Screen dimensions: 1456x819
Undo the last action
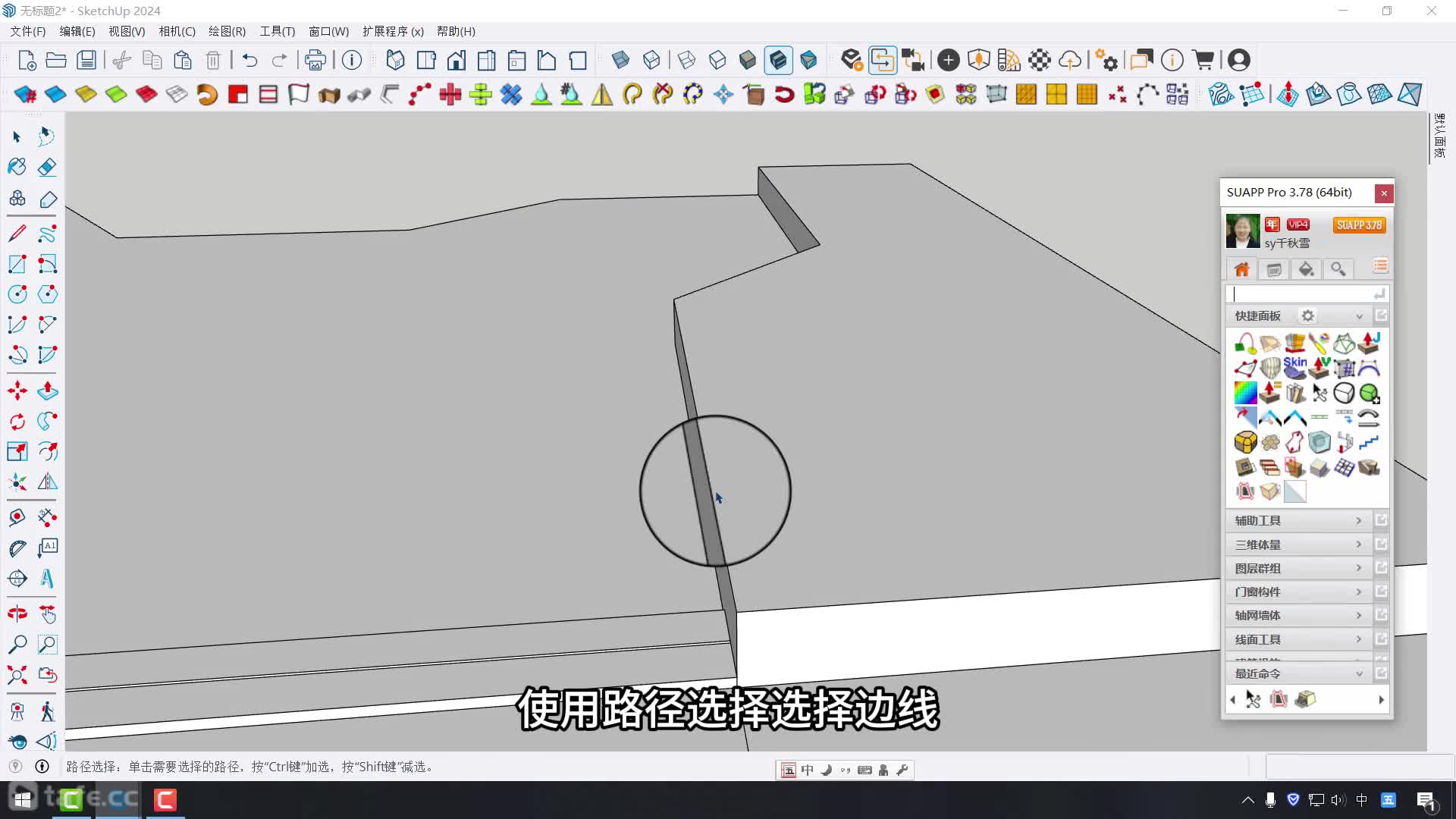pyautogui.click(x=249, y=60)
